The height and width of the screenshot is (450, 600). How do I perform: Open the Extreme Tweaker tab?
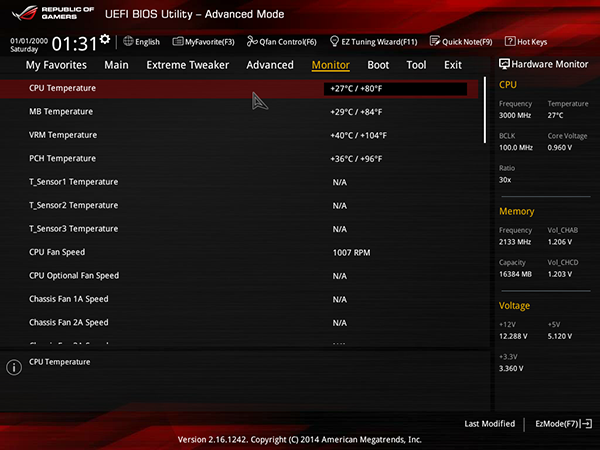click(188, 65)
